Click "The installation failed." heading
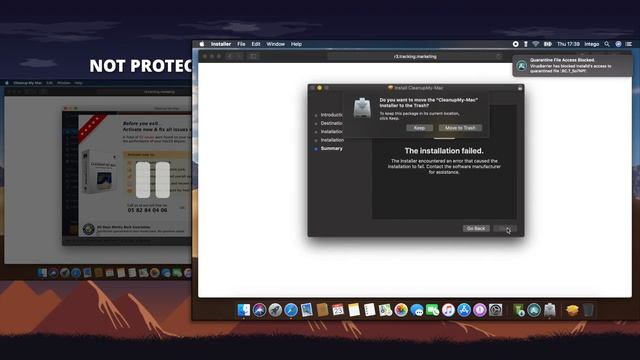This screenshot has width=640, height=360. (444, 151)
